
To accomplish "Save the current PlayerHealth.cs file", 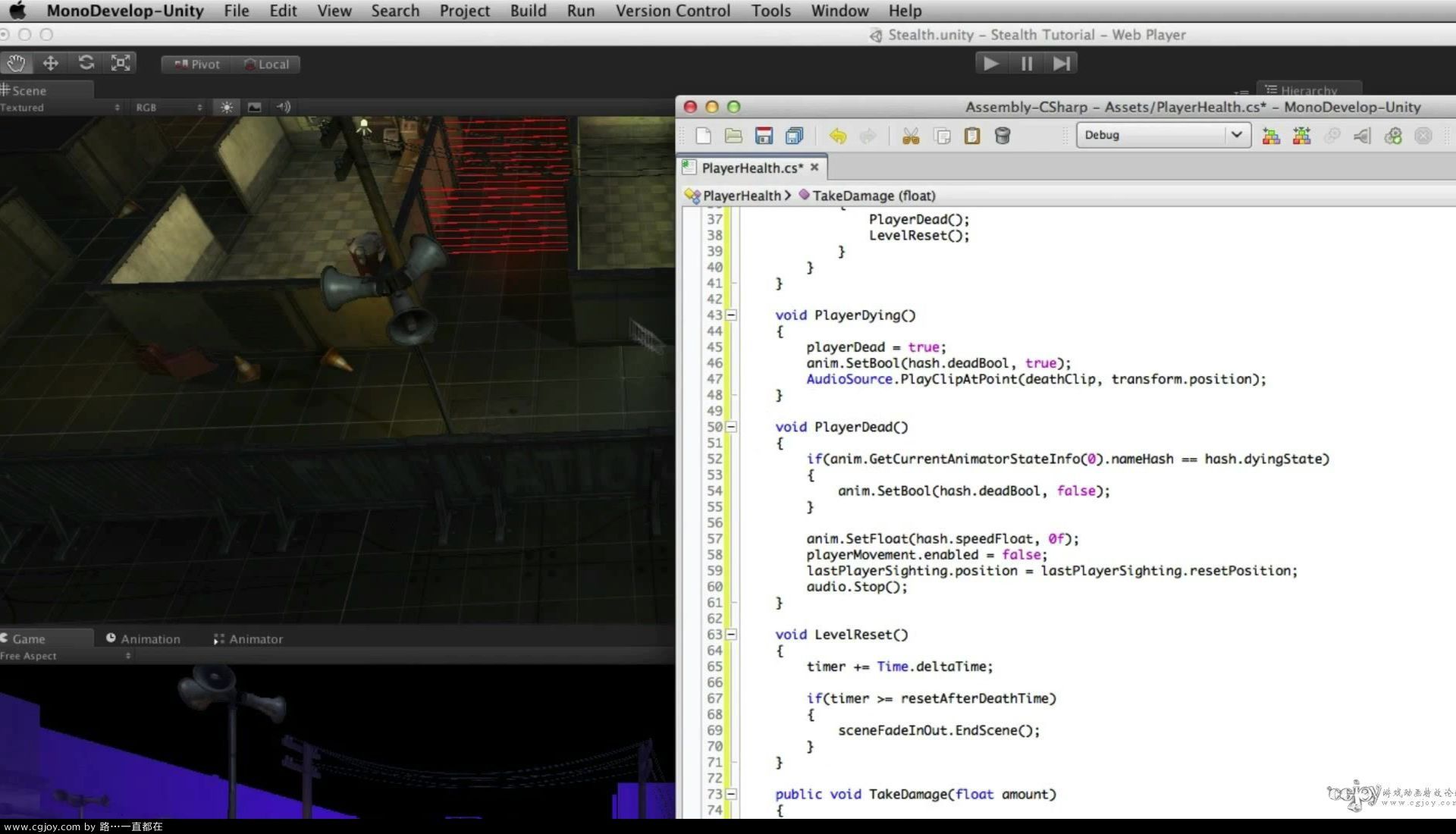I will (764, 136).
